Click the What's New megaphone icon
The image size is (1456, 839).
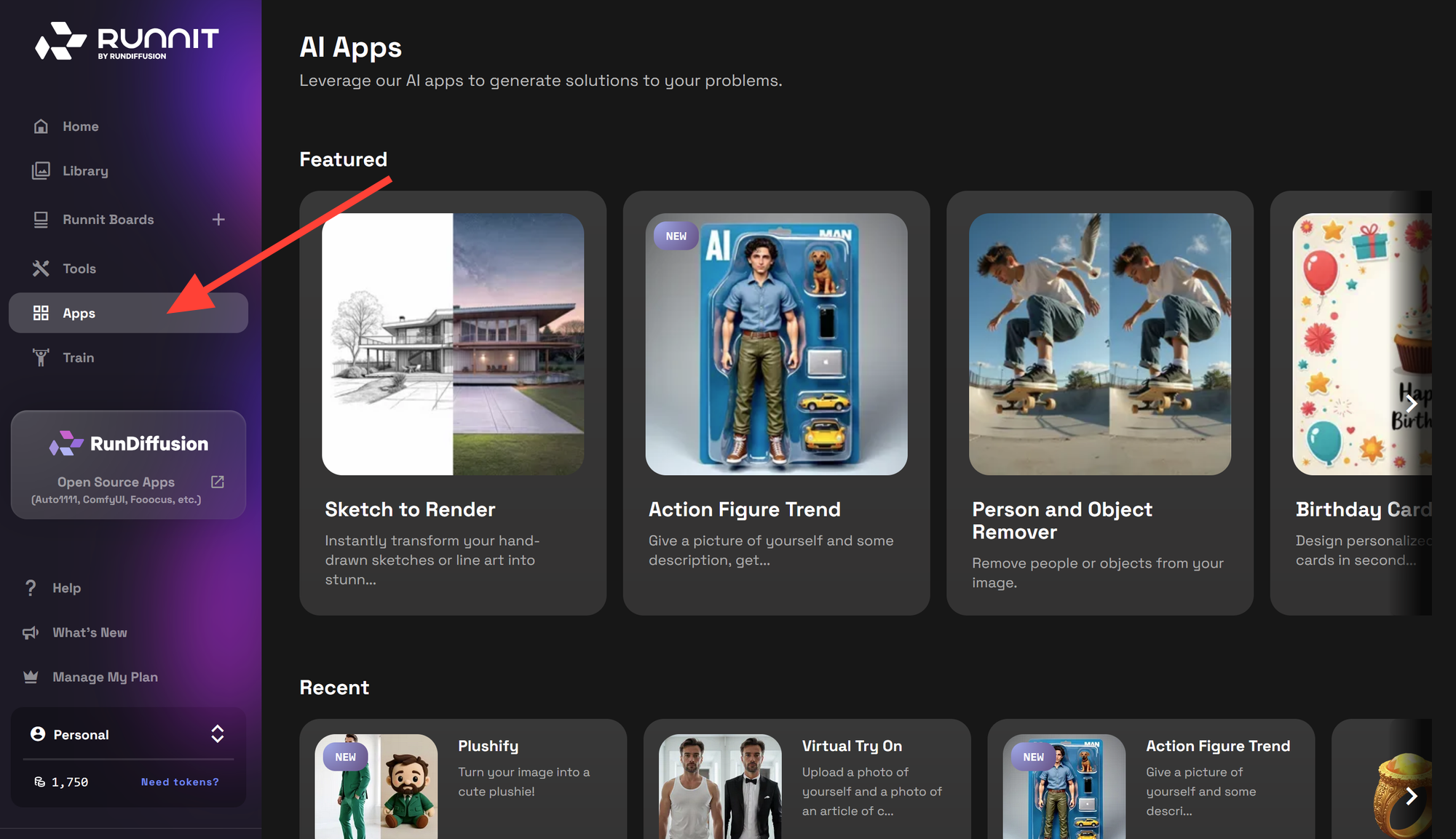coord(30,632)
